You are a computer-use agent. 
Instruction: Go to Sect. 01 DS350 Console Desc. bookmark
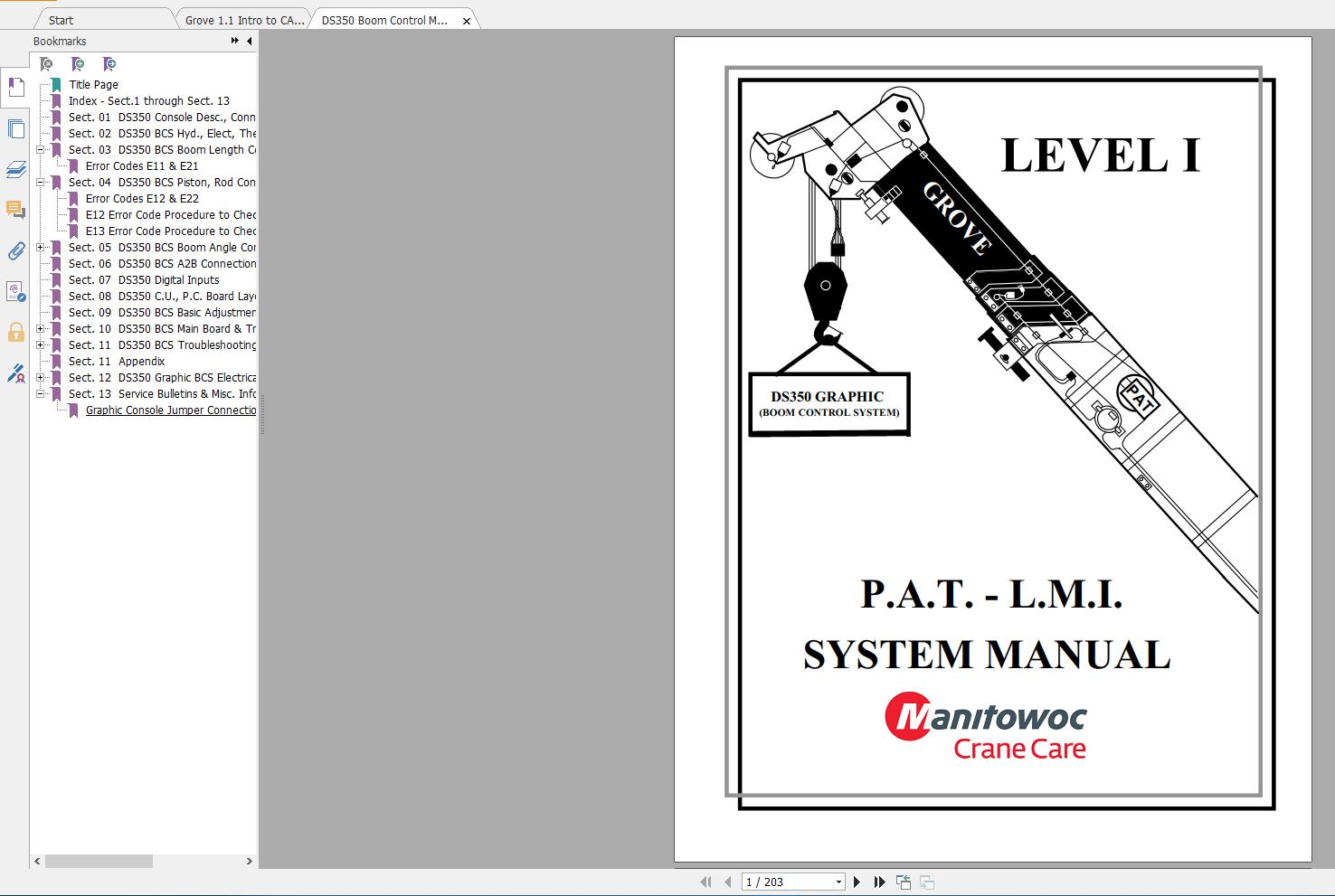pos(162,118)
